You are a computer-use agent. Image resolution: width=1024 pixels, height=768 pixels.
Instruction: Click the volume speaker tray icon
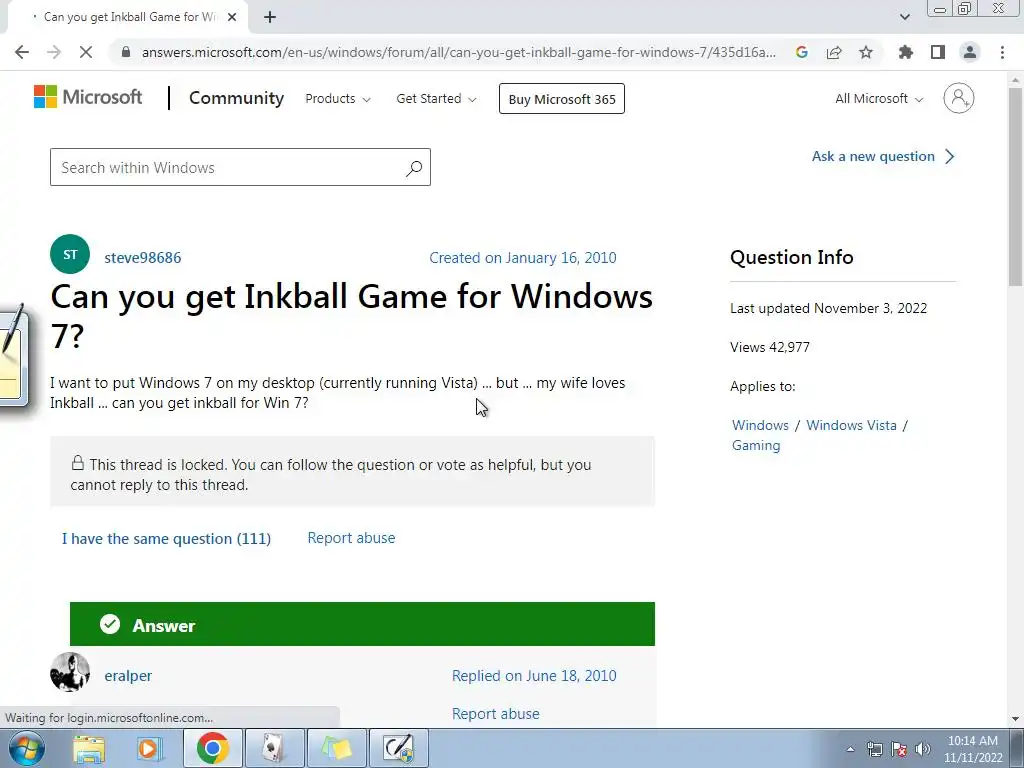pos(922,749)
